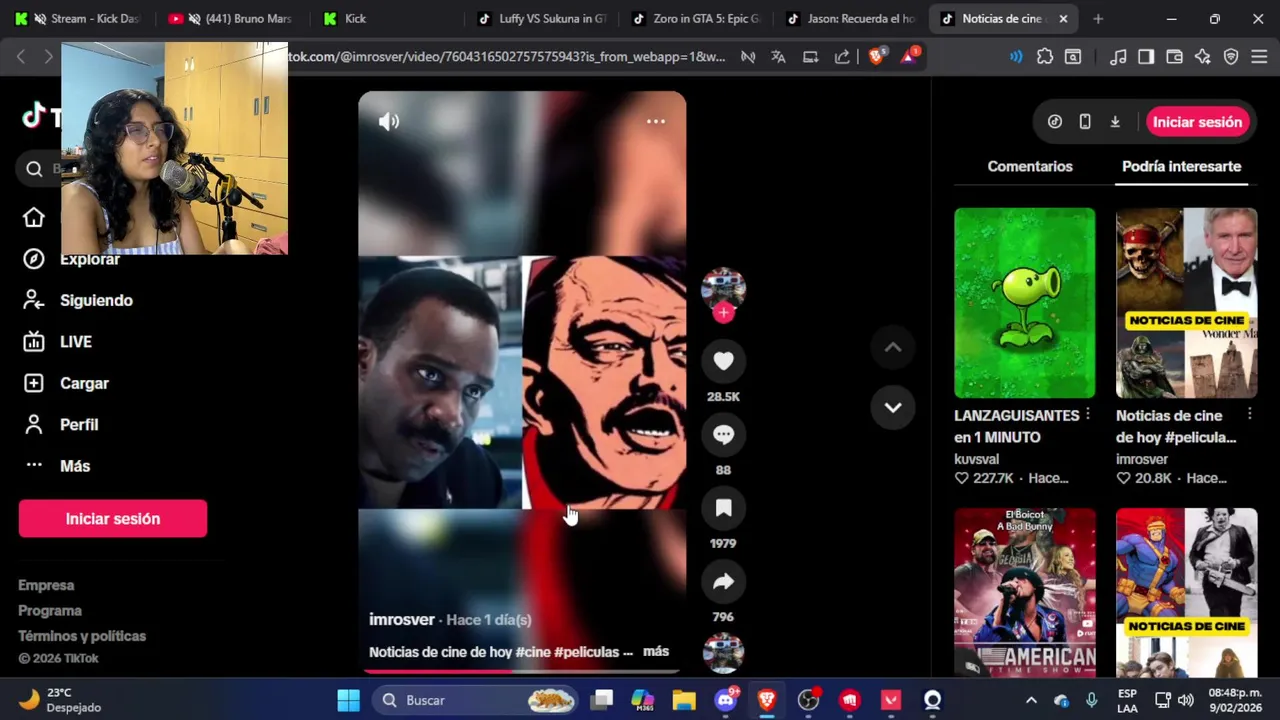This screenshot has height=720, width=1280.
Task: Open the Brave Wallet icon
Action: pyautogui.click(x=1174, y=57)
